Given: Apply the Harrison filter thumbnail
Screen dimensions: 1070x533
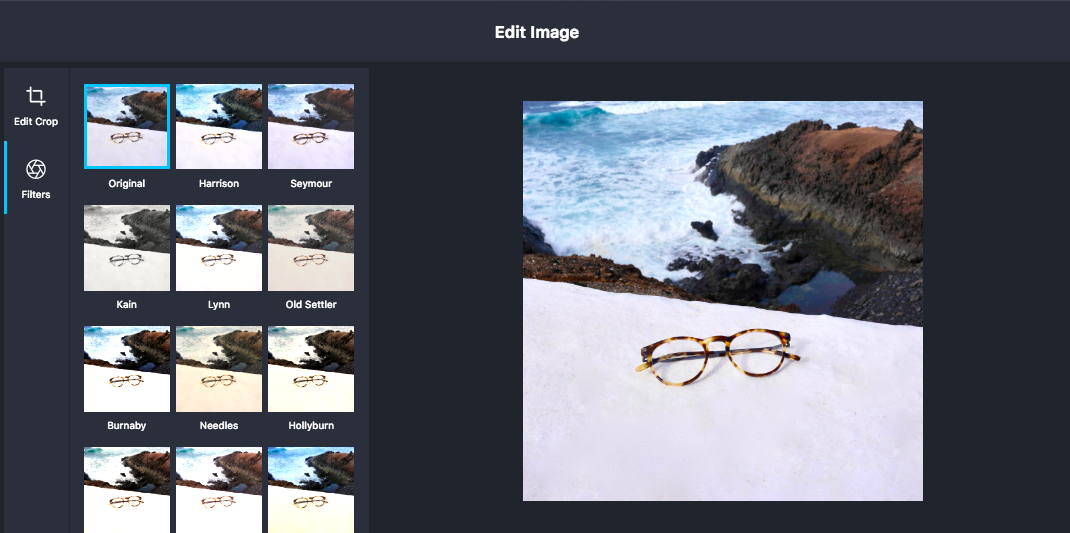Looking at the screenshot, I should 219,126.
